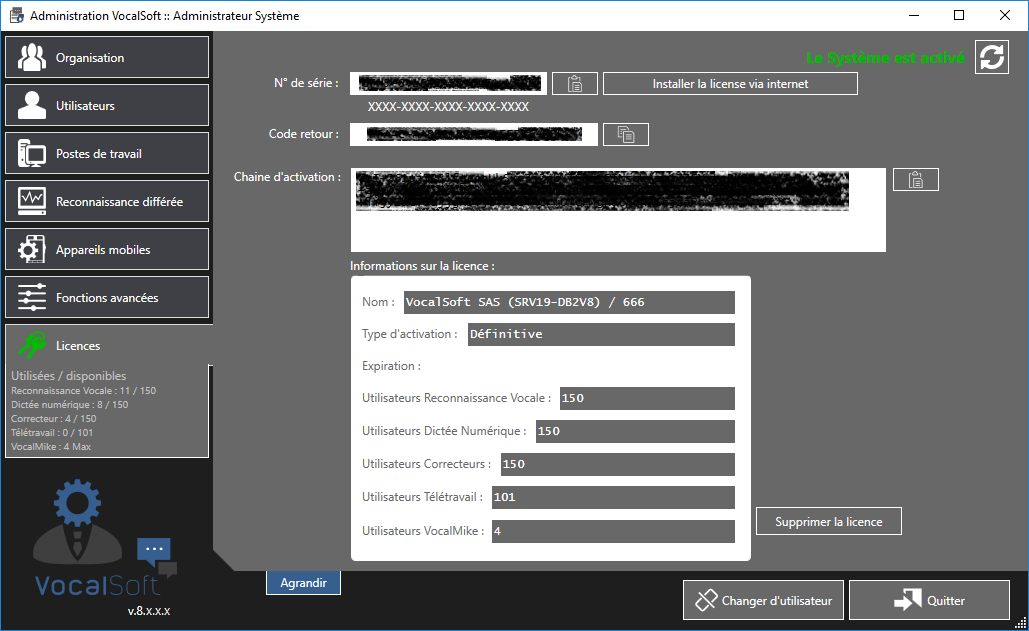Click the version label v.8.x.x.x

[149, 611]
